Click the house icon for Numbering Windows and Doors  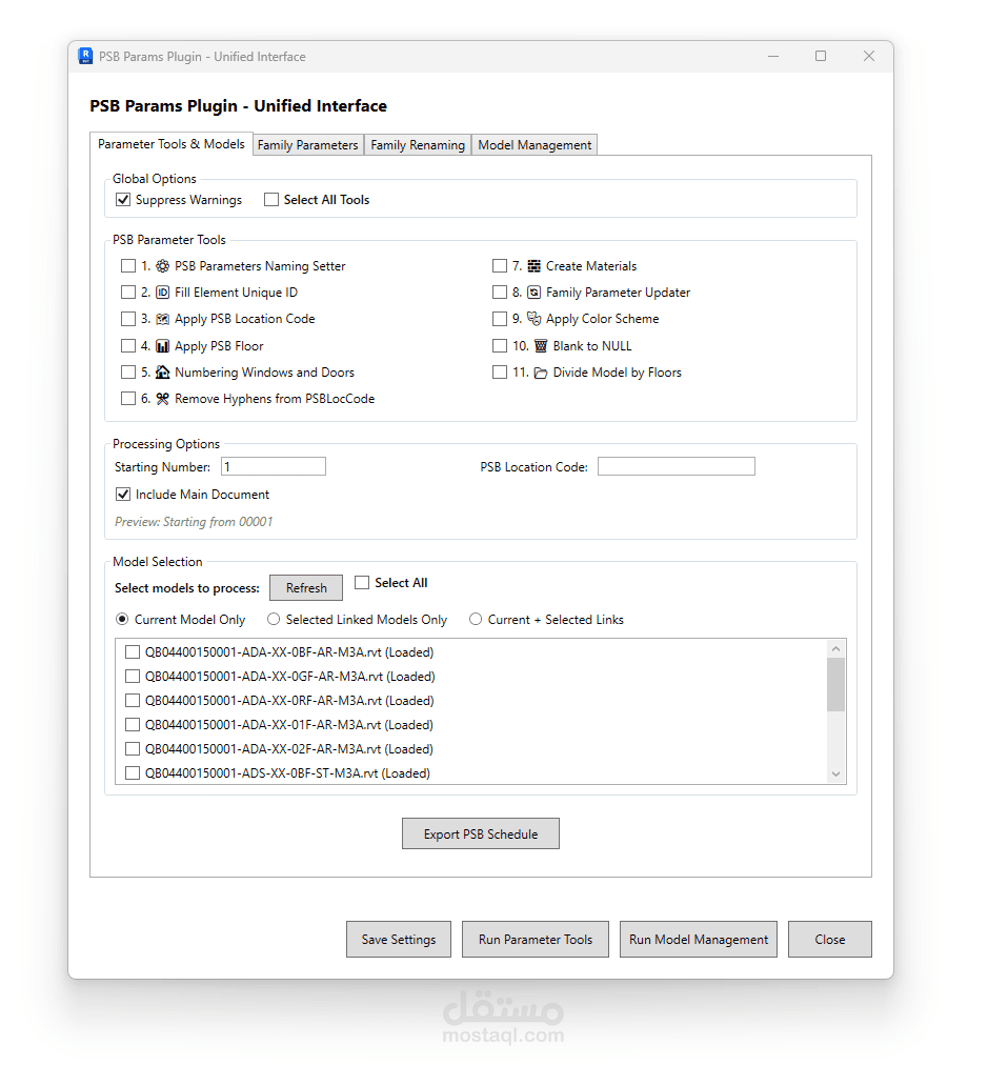[x=163, y=372]
